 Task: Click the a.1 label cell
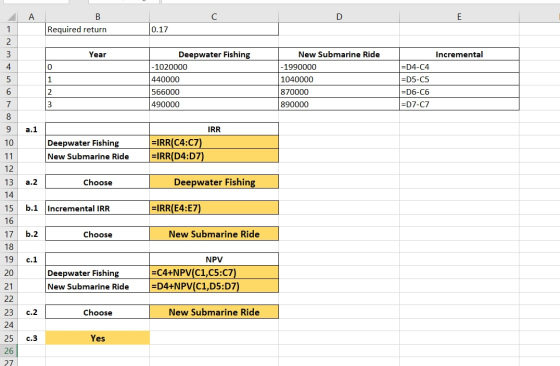tap(31, 129)
